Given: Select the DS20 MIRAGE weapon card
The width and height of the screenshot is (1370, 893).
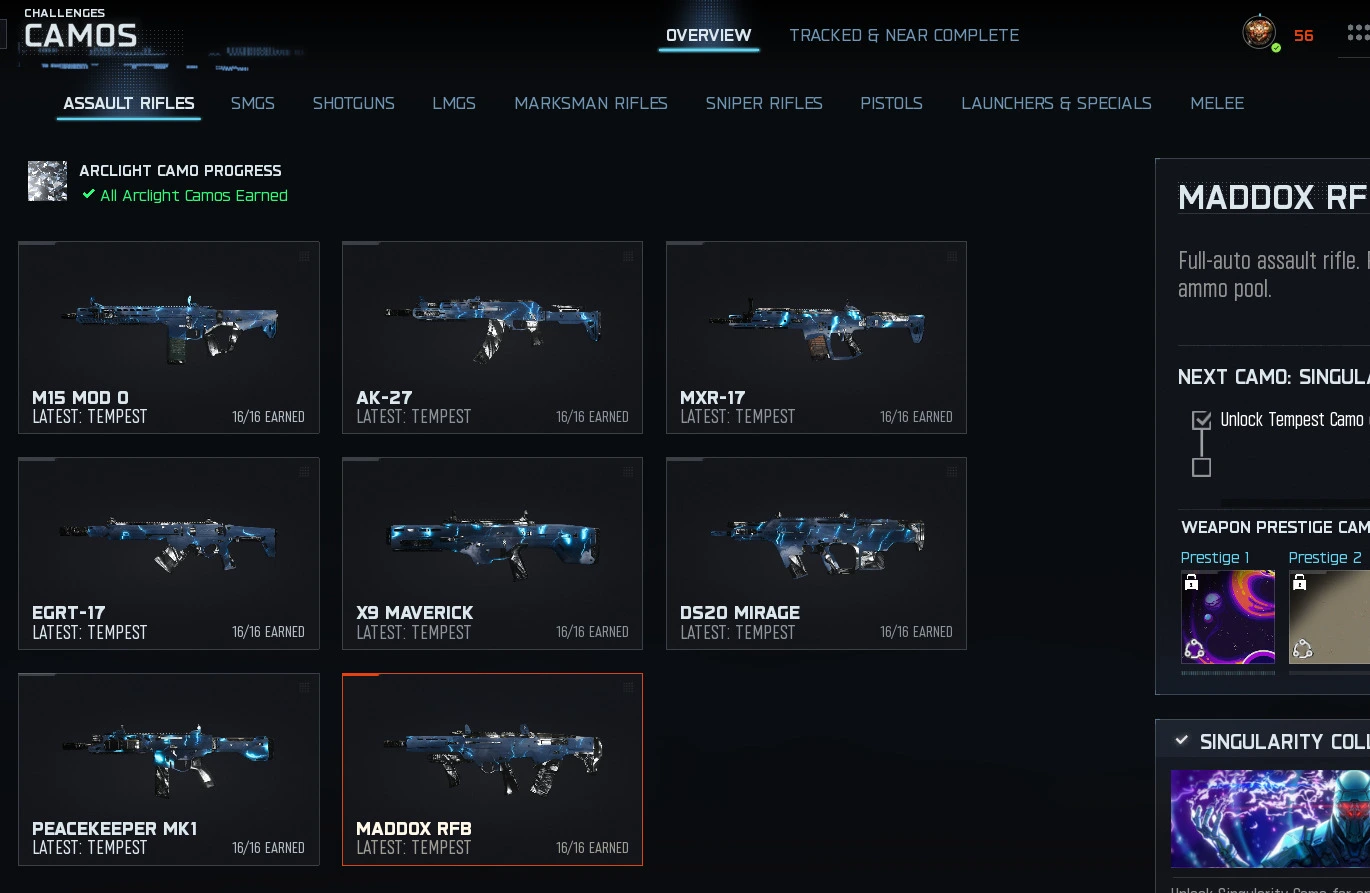Looking at the screenshot, I should [816, 553].
